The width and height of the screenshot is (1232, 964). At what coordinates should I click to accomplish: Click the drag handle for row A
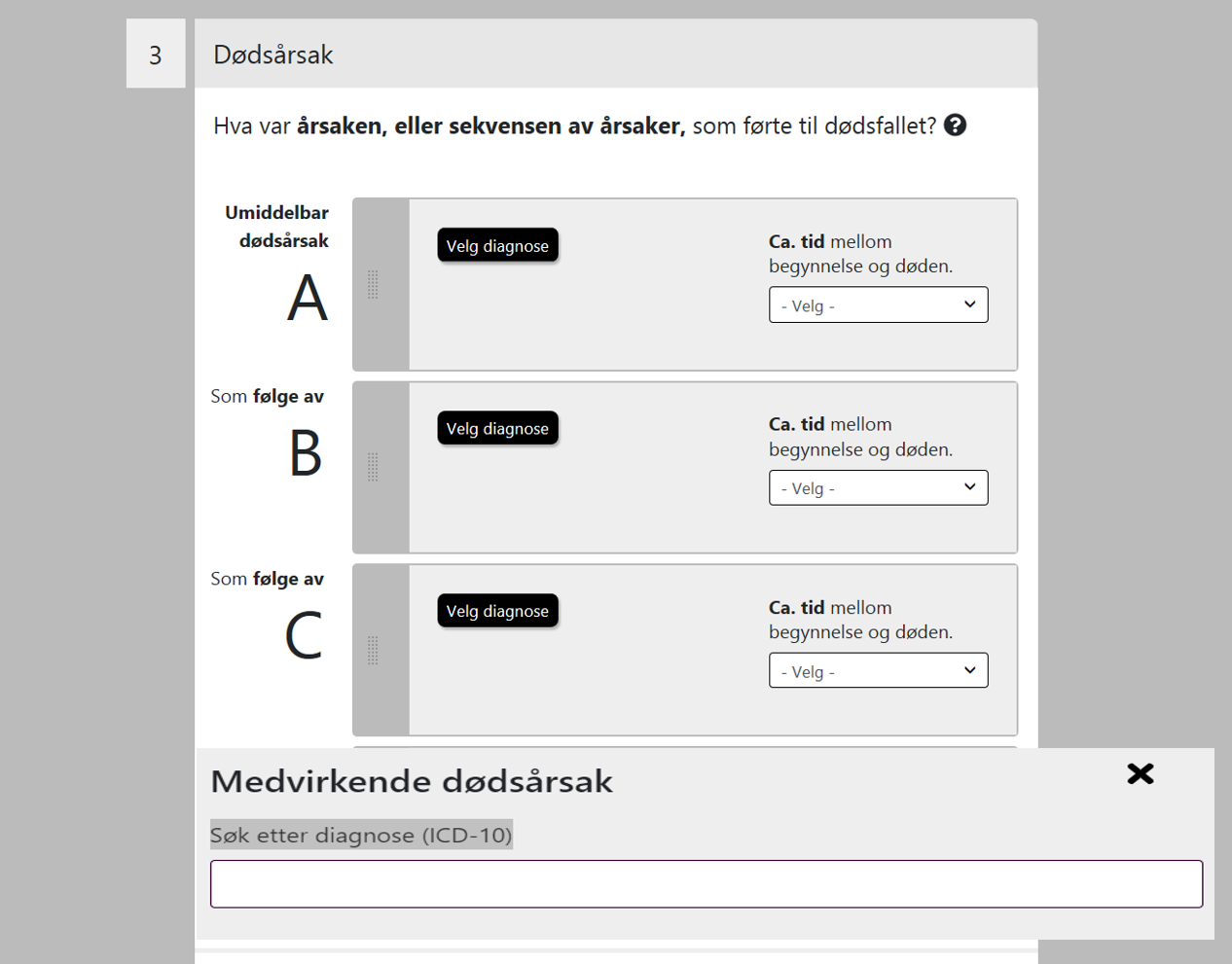[373, 285]
